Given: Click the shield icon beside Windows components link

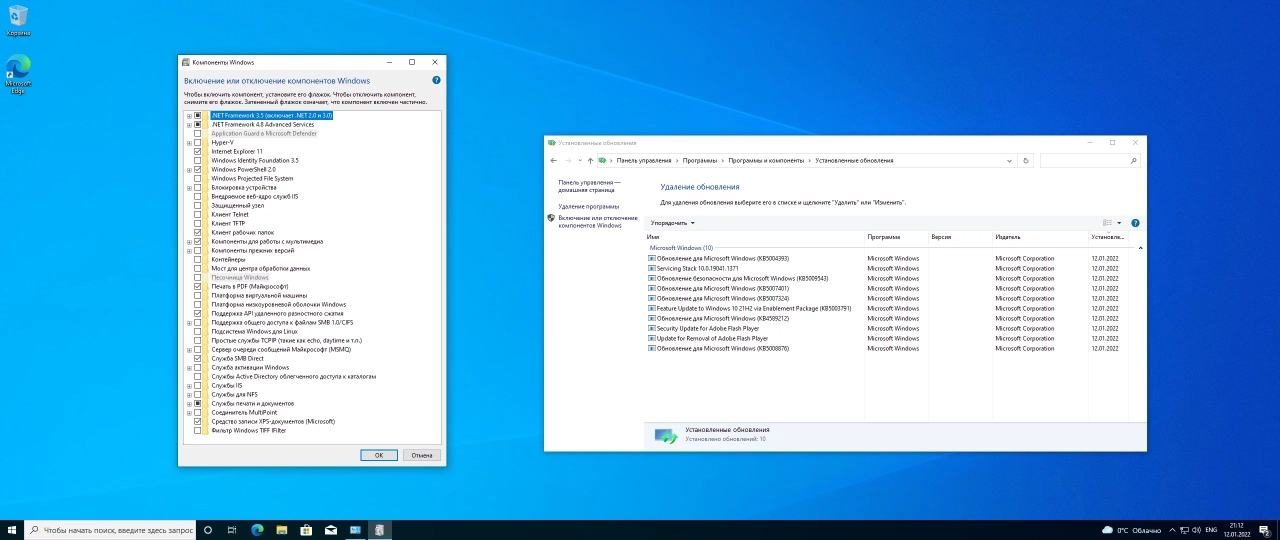Looking at the screenshot, I should (x=551, y=217).
